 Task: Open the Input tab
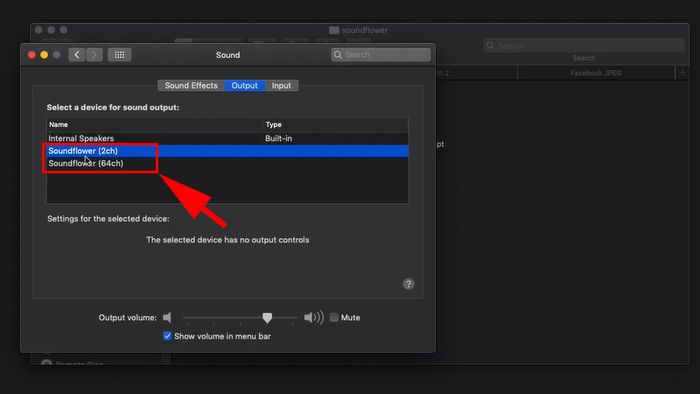coord(281,85)
